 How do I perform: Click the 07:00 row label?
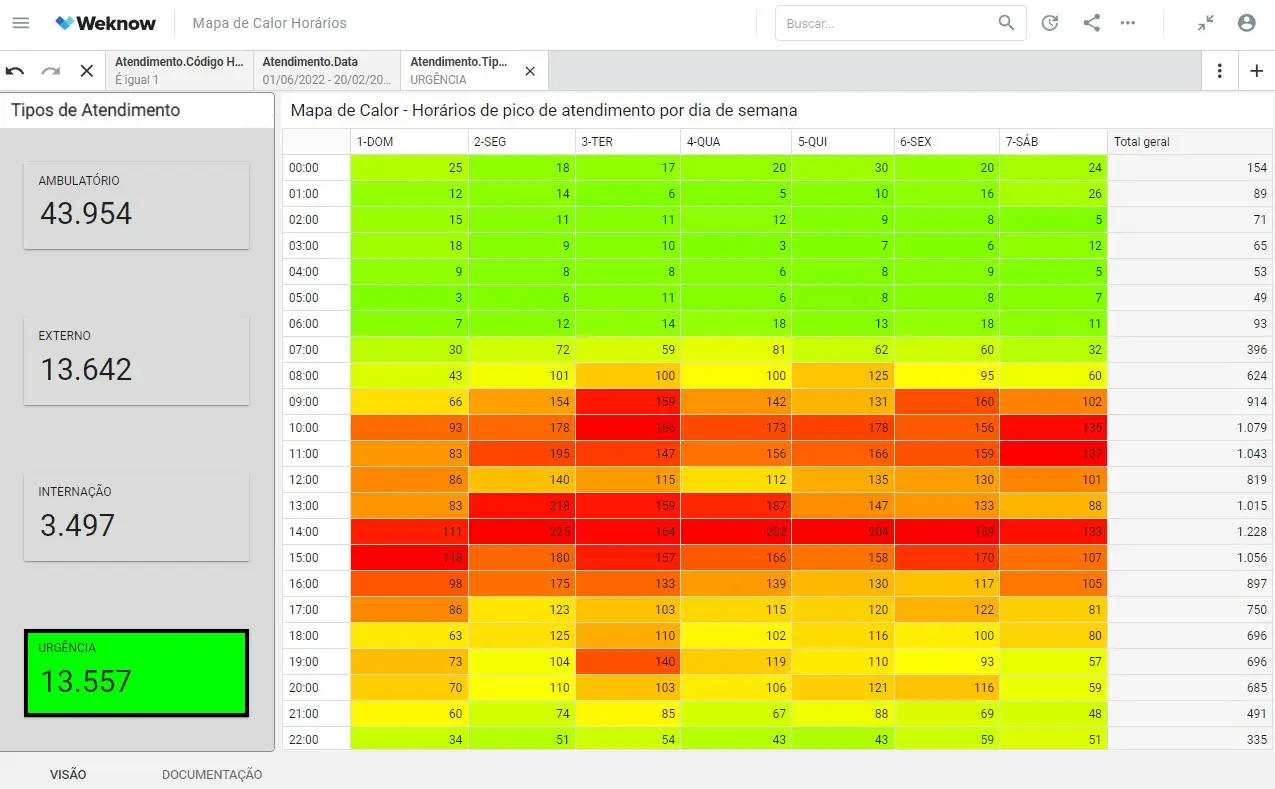tap(316, 350)
